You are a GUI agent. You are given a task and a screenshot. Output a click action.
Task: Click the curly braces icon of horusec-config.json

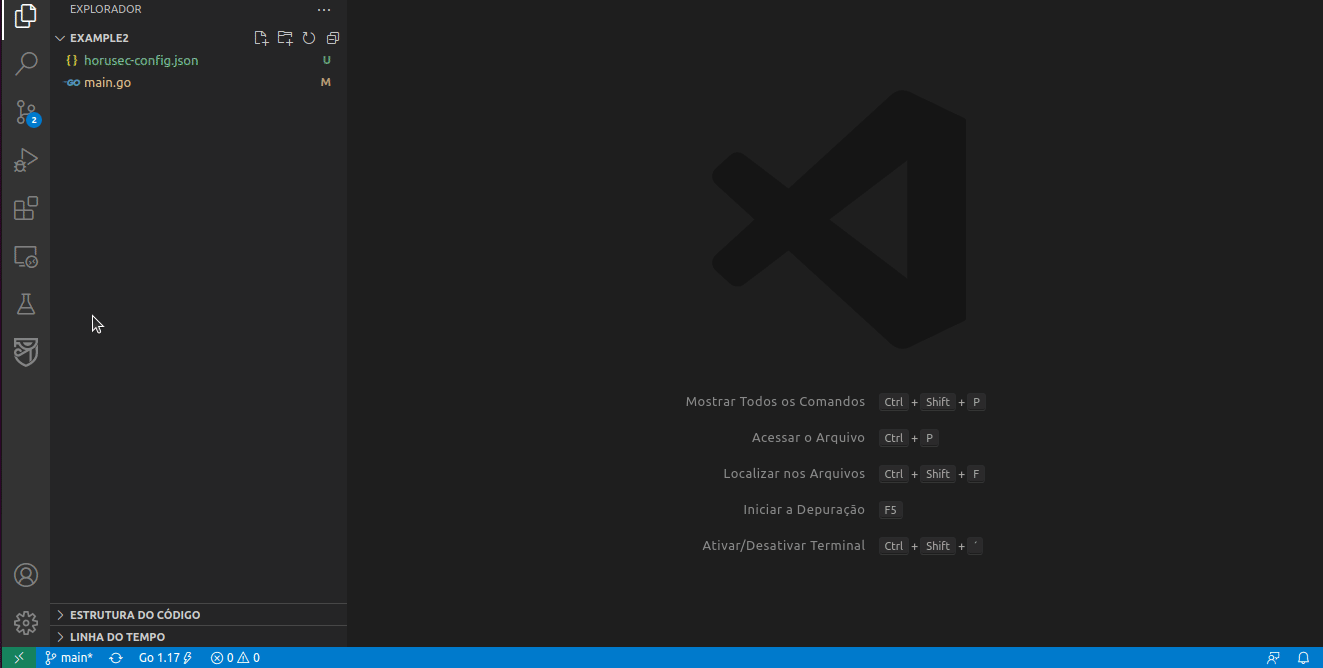tap(72, 60)
